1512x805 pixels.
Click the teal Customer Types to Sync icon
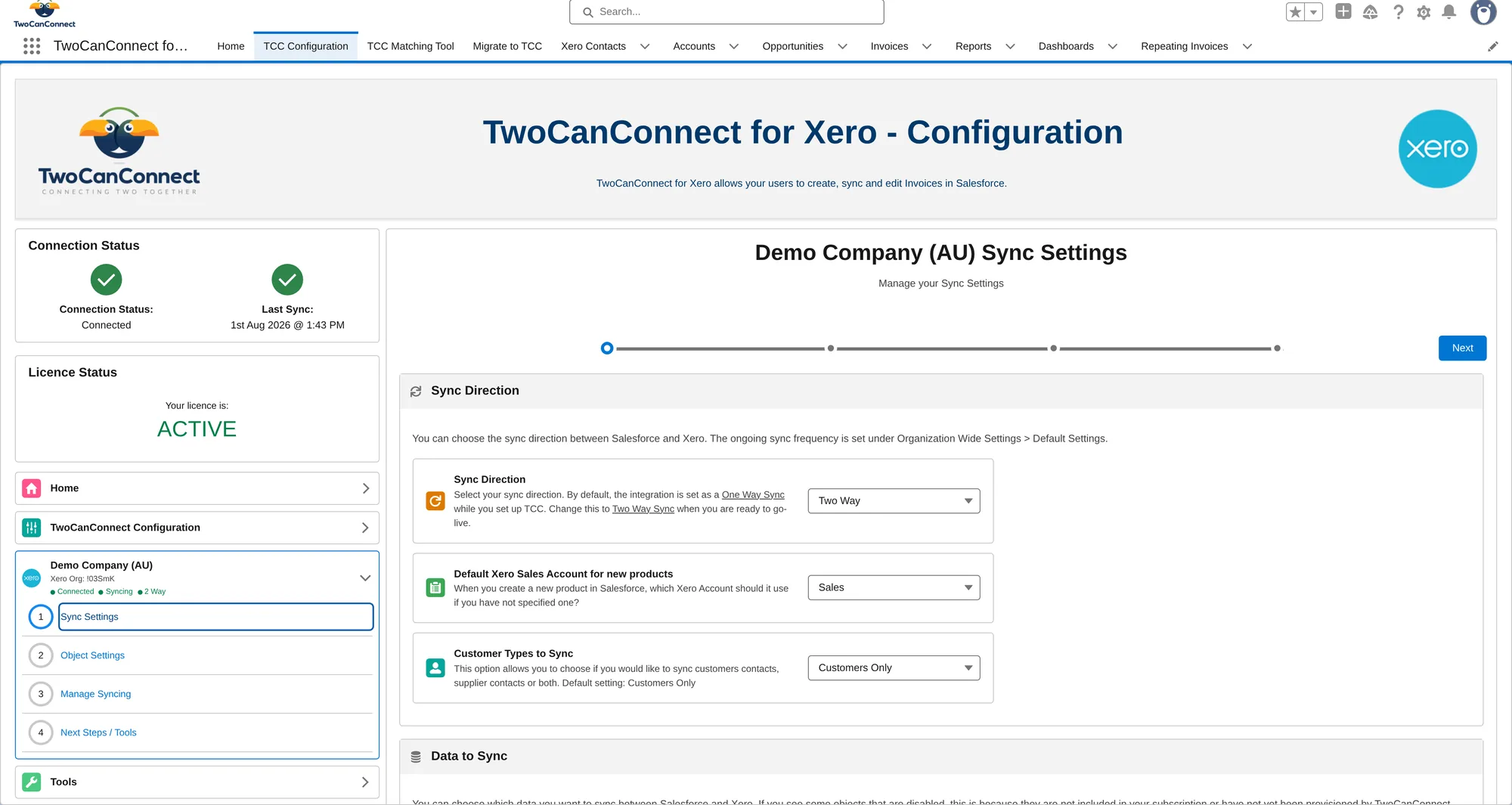(435, 667)
